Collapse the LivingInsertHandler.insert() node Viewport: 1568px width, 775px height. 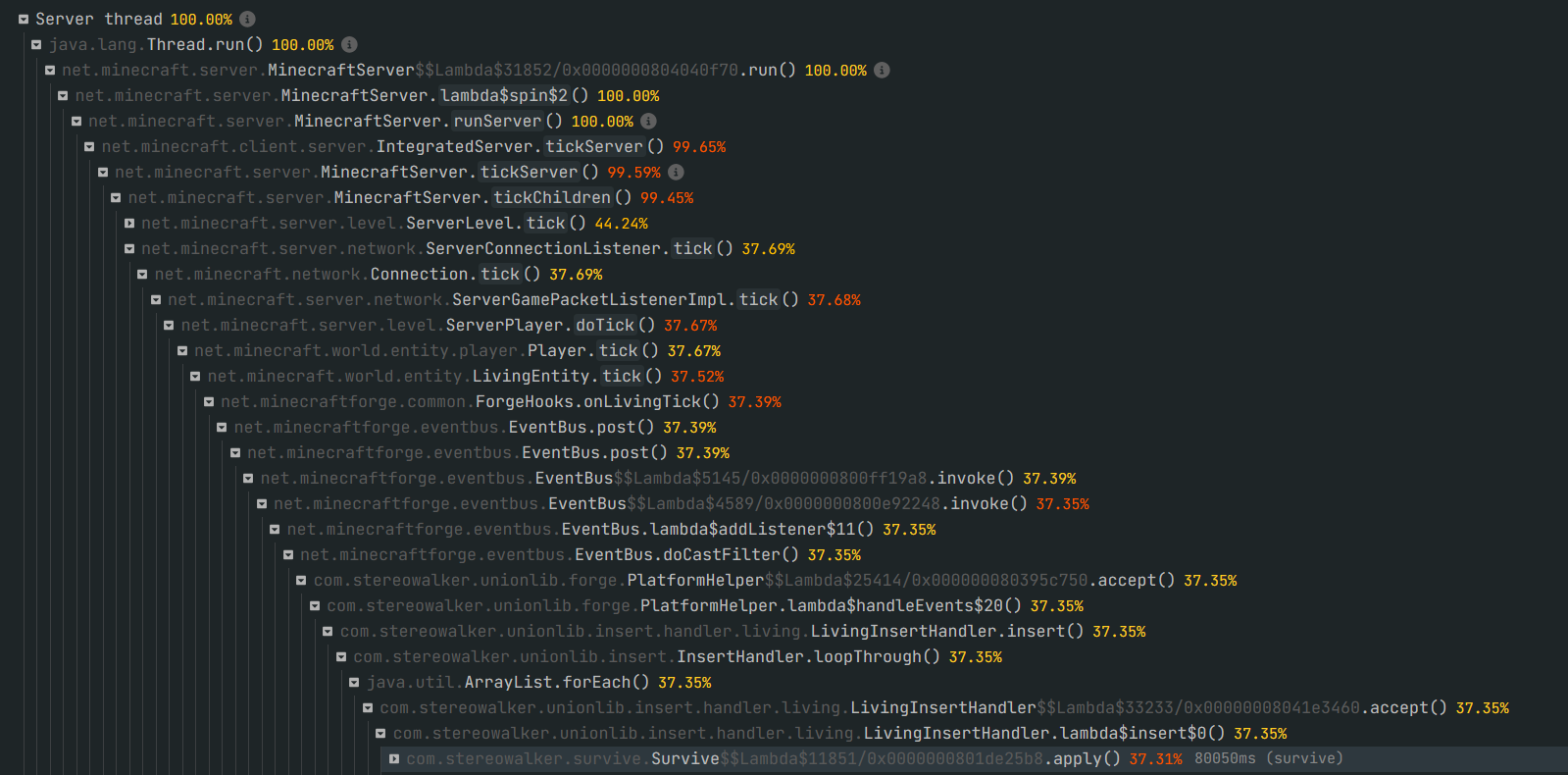click(328, 632)
